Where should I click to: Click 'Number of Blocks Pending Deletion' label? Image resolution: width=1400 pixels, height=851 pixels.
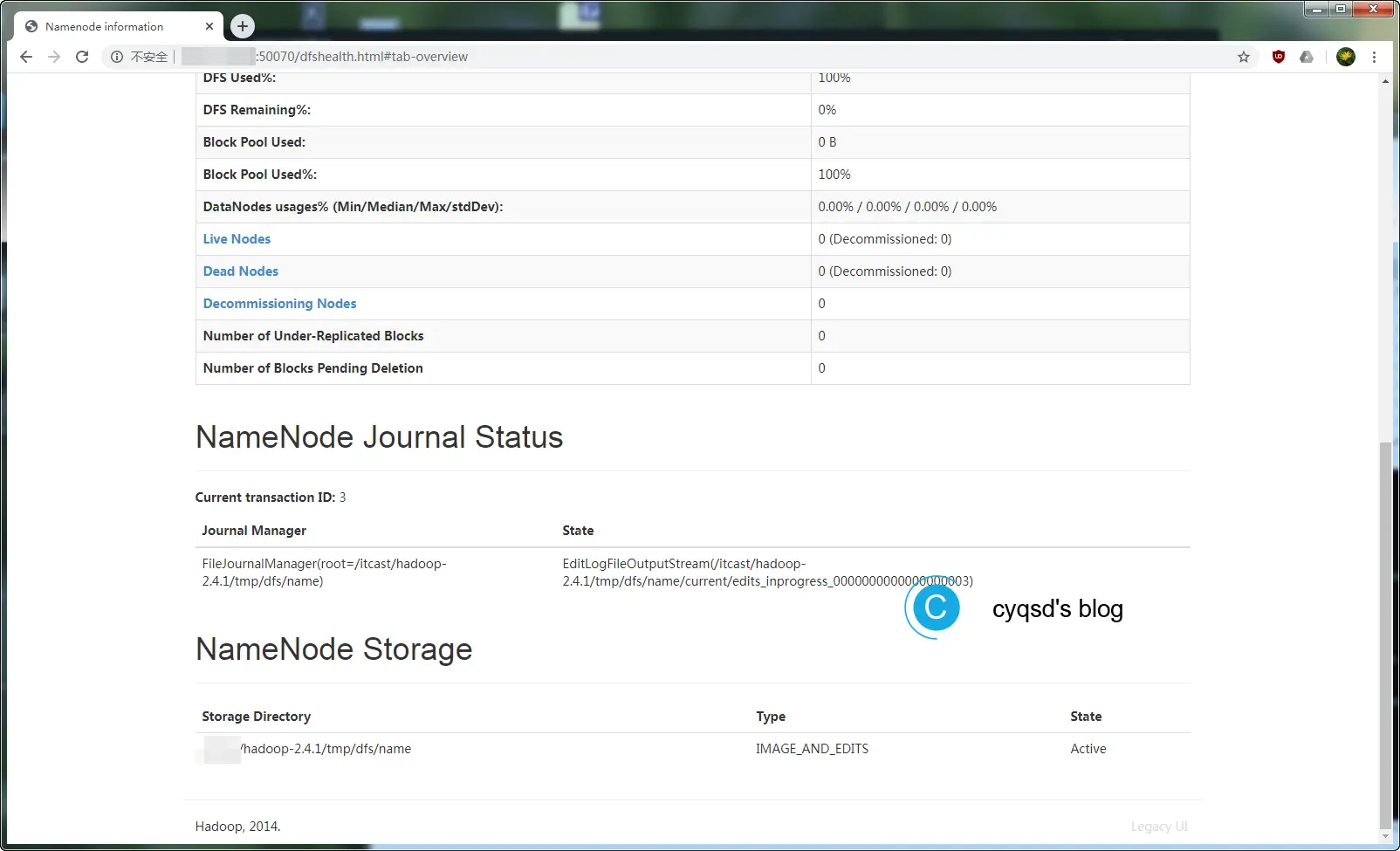coord(312,368)
